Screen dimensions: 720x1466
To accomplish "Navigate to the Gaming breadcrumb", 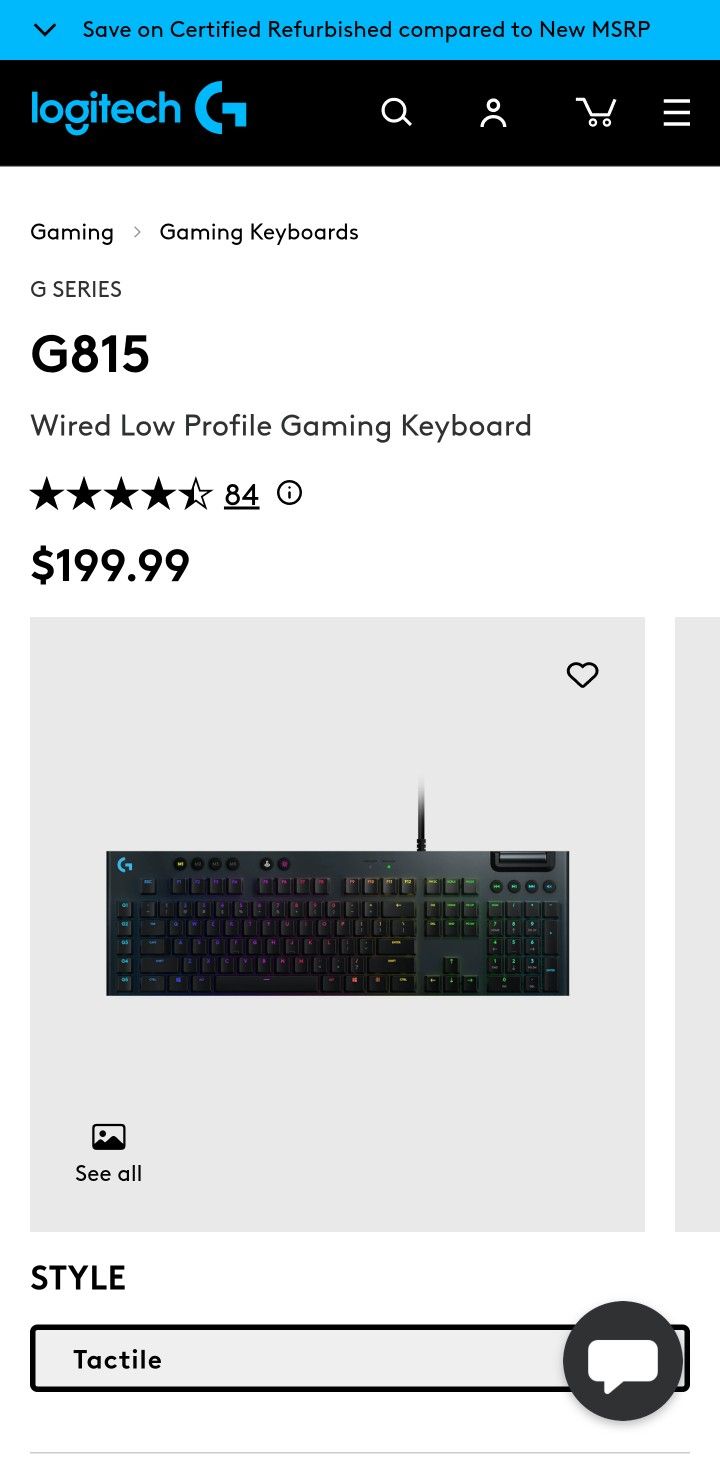I will 72,232.
